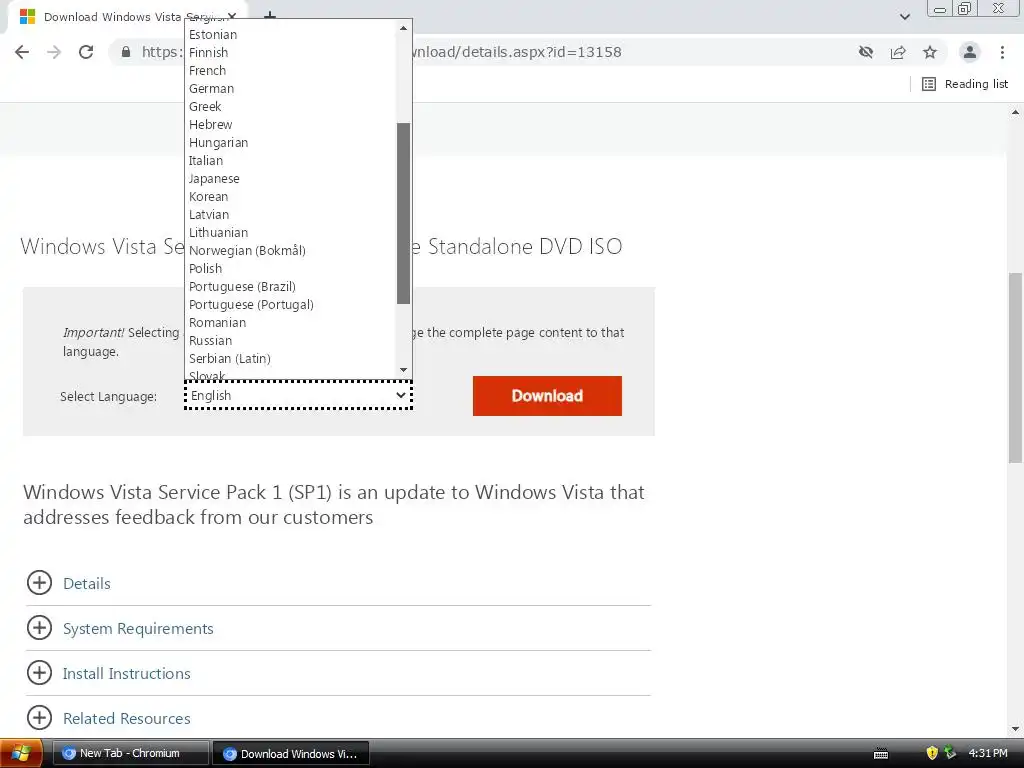Select Portuguese (Portugal) language option
Viewport: 1024px width, 768px height.
point(291,304)
